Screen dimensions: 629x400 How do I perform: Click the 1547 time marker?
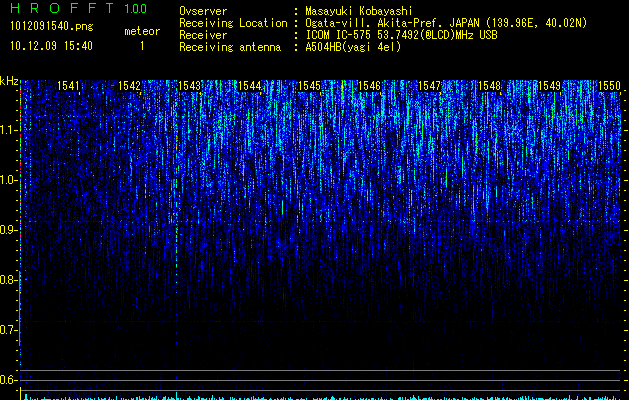tap(429, 86)
